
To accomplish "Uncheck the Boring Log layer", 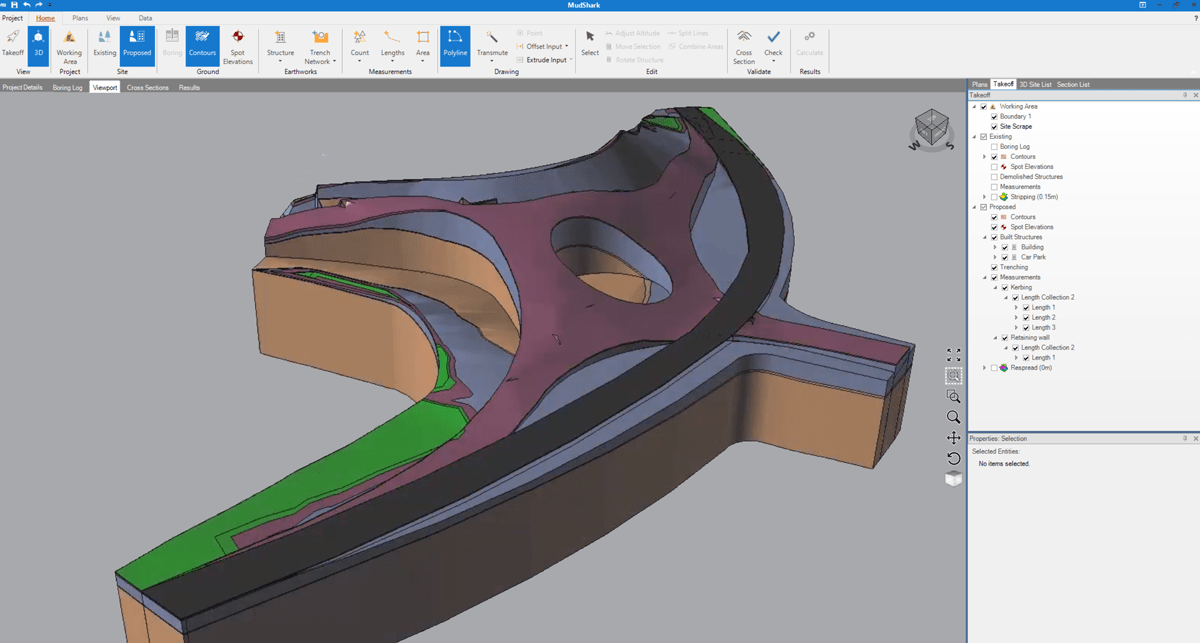I will click(992, 146).
